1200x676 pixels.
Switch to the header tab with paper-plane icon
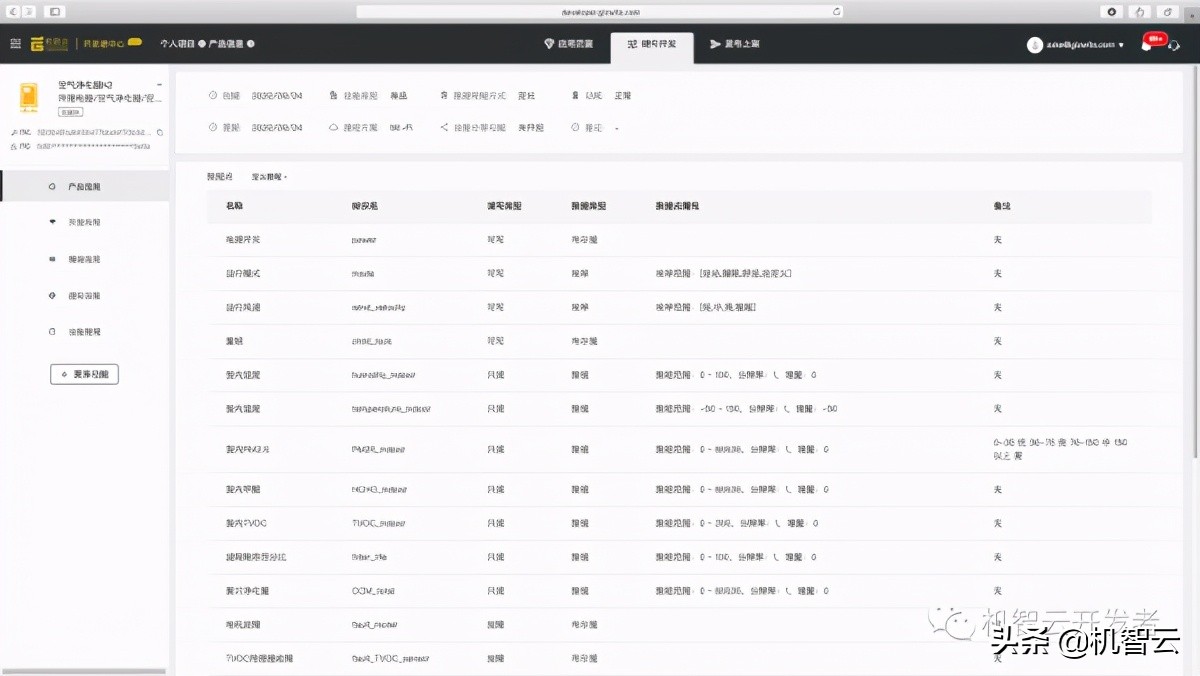coord(735,44)
